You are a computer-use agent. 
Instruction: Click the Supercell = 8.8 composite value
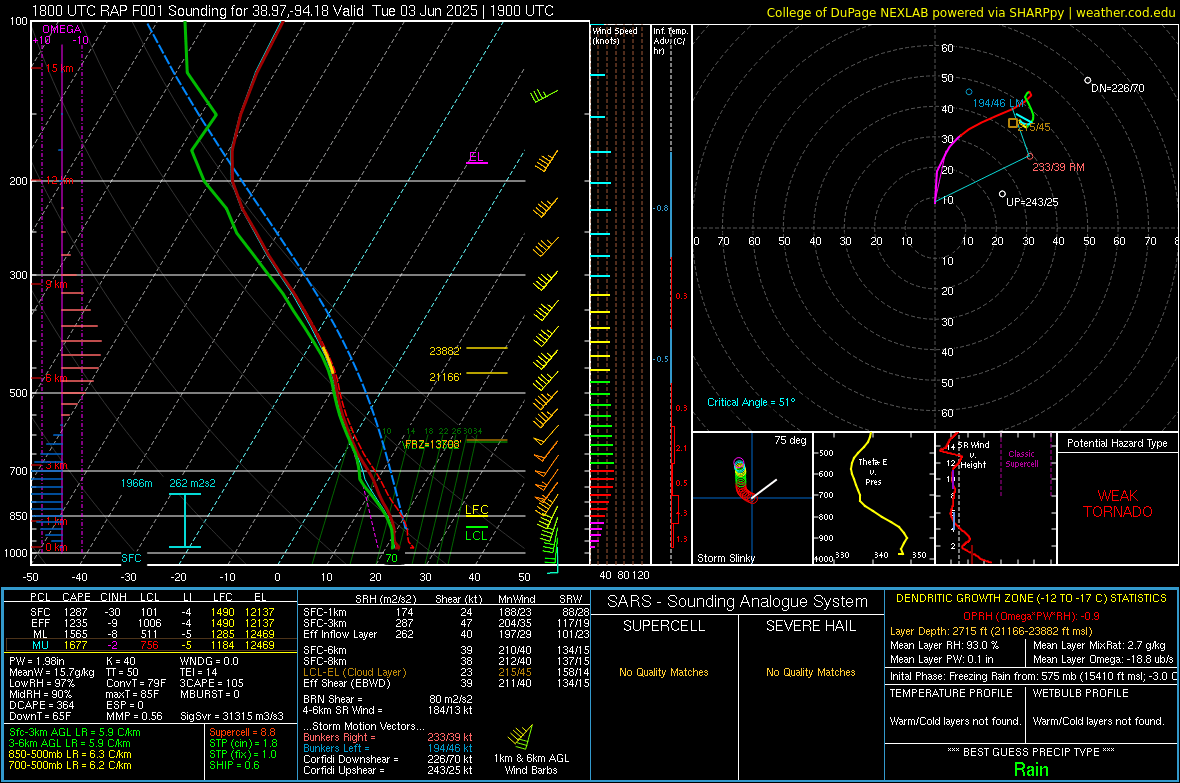click(242, 732)
